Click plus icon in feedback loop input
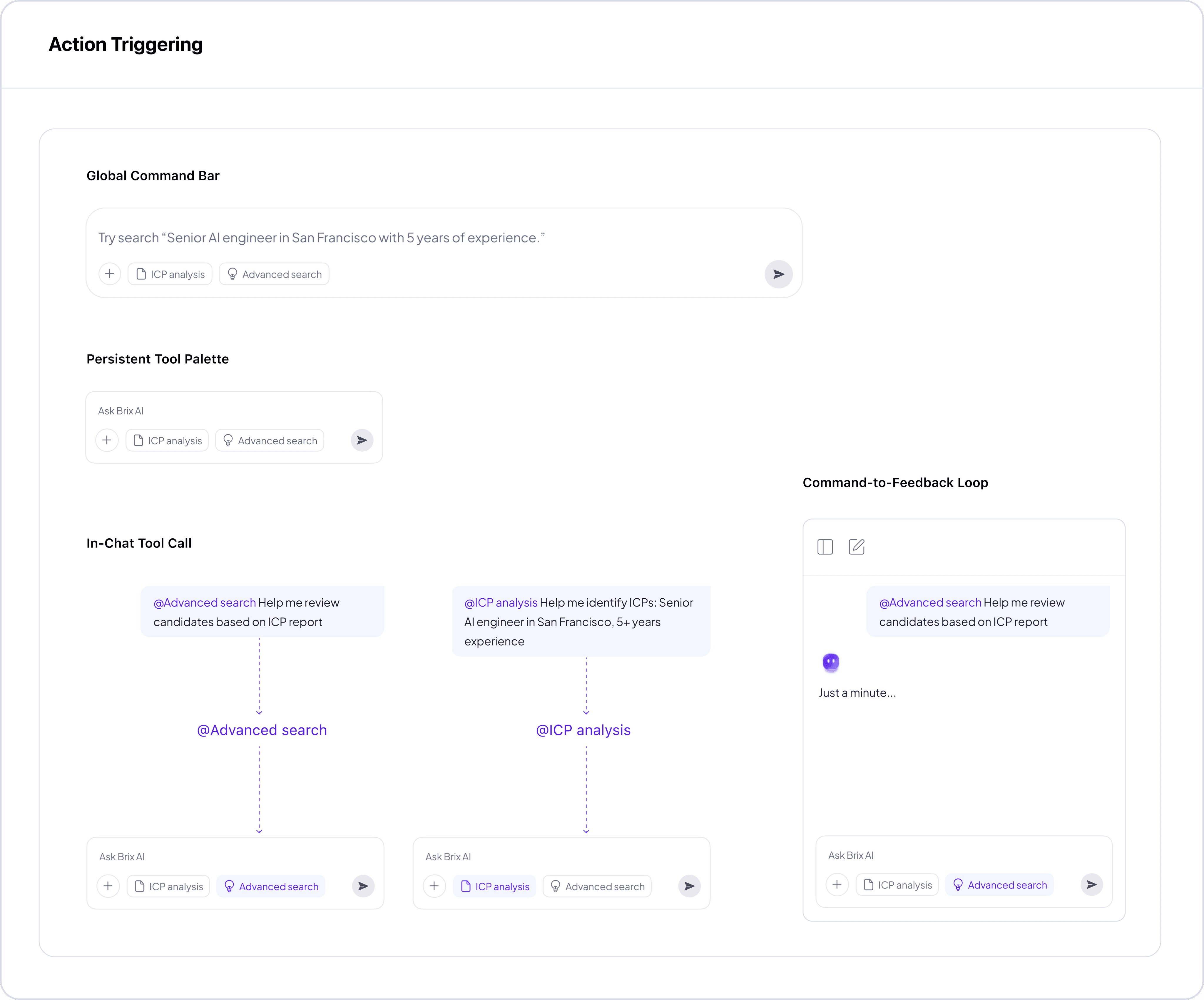This screenshot has height=1000, width=1204. coord(837,885)
